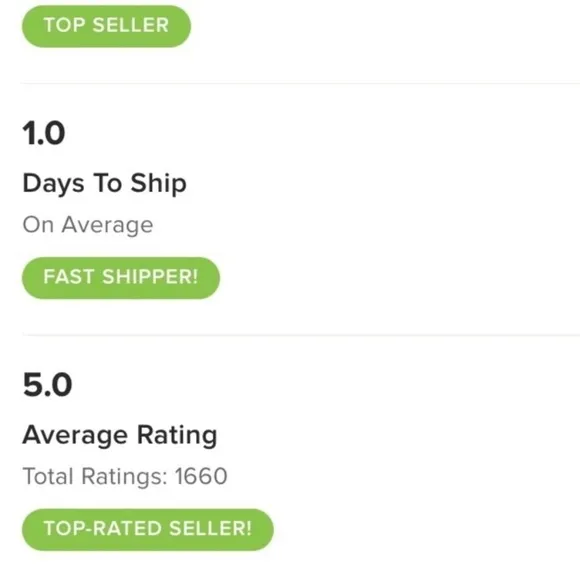Click the divider line above 5.0

pos(300,335)
